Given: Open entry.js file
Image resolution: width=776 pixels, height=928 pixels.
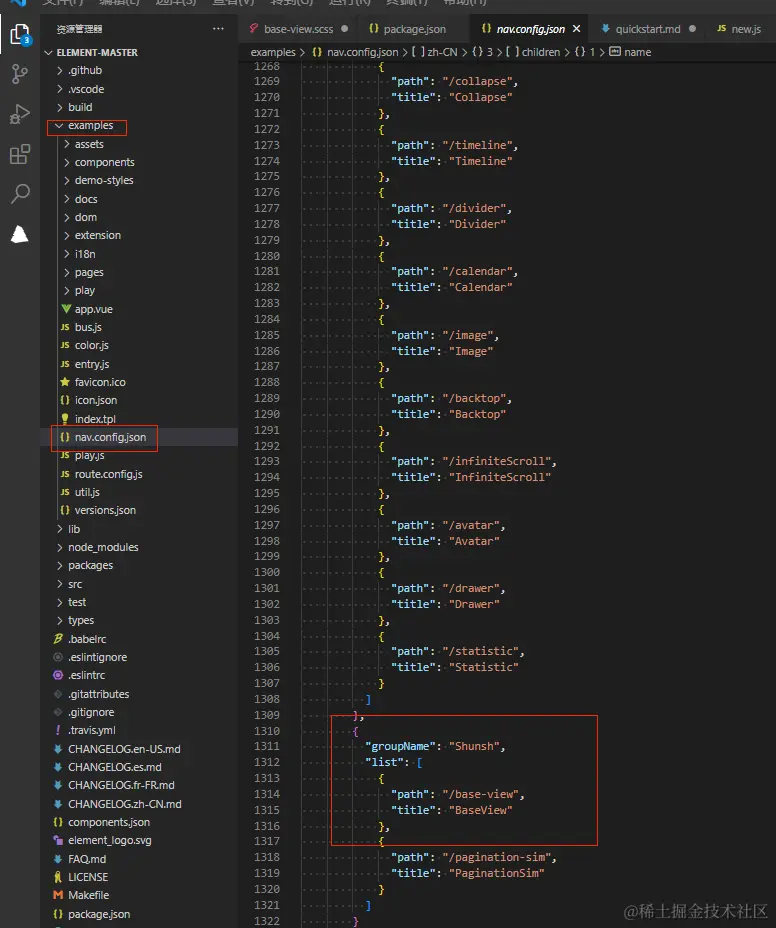Looking at the screenshot, I should point(92,364).
